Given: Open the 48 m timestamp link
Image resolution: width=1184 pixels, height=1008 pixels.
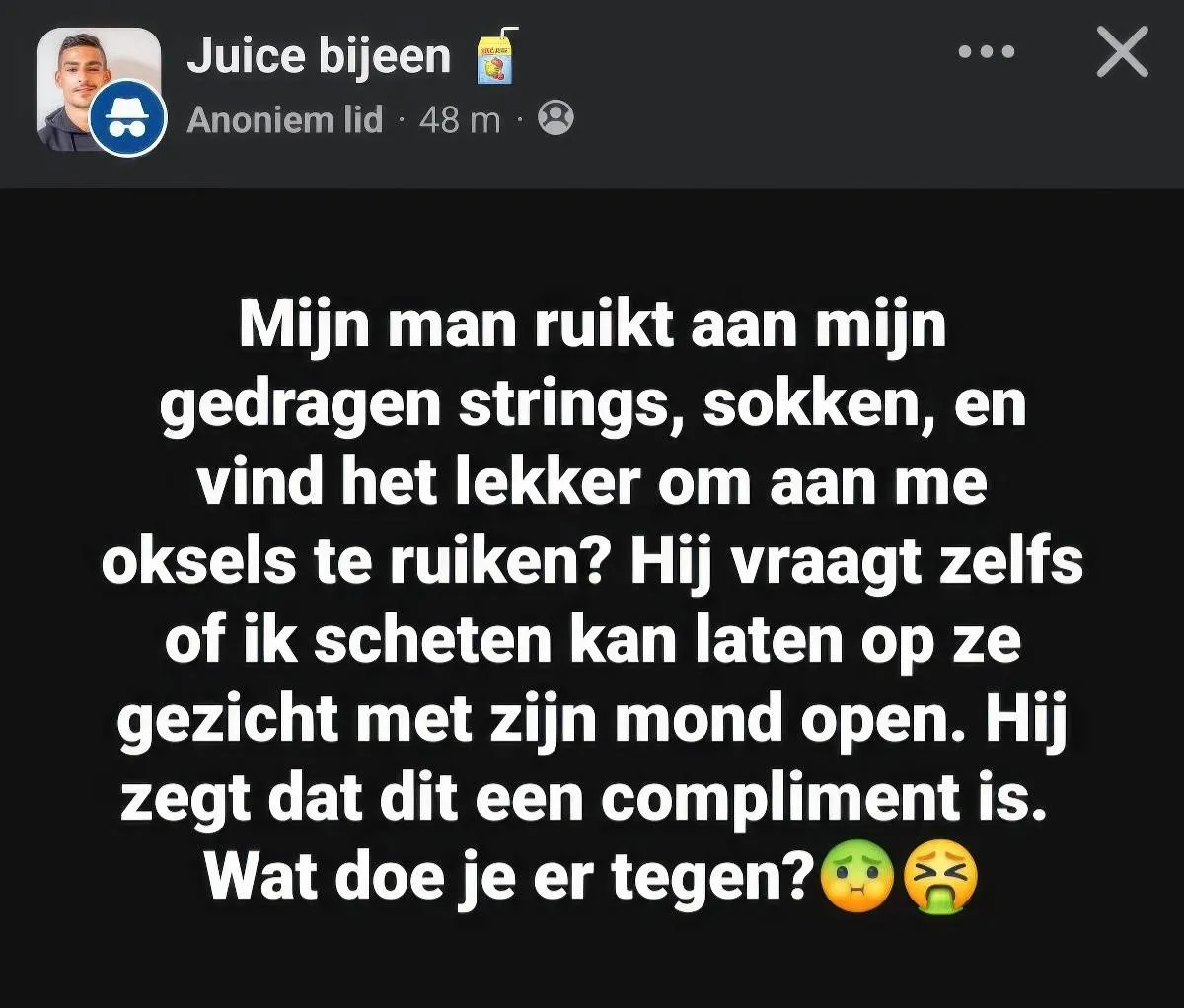Looking at the screenshot, I should point(460,119).
